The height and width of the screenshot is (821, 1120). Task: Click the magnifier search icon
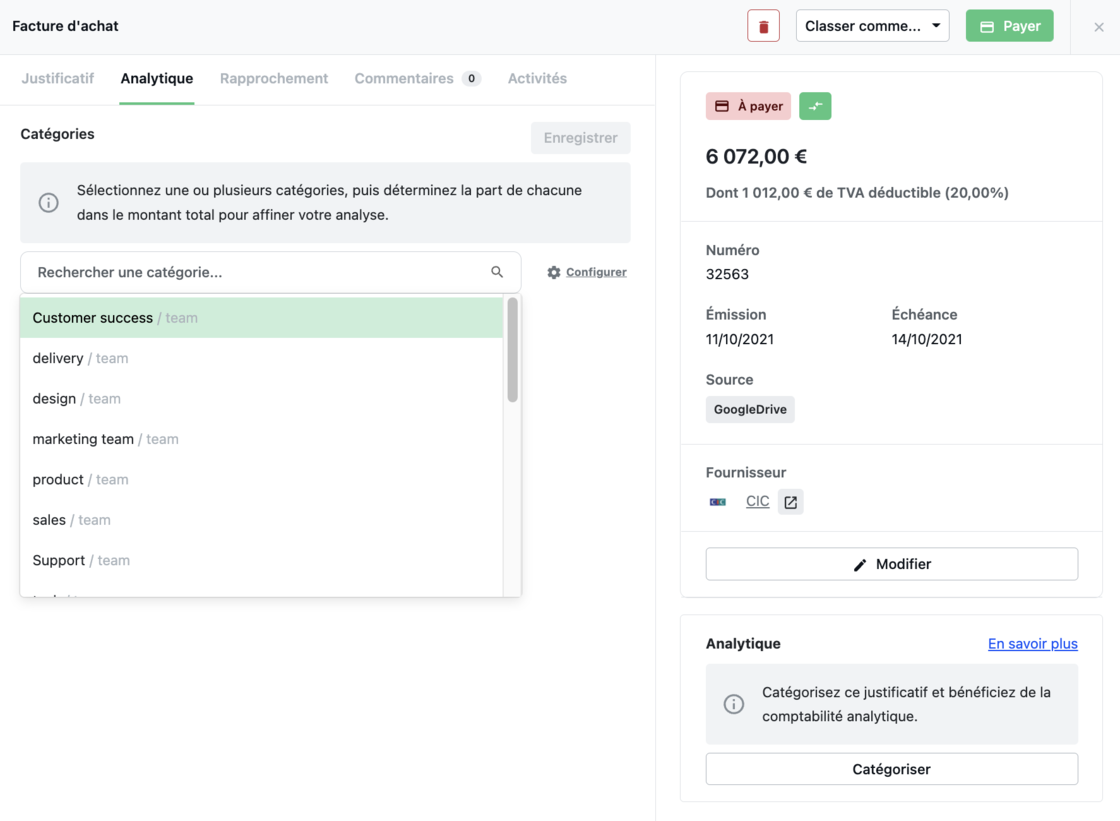coord(497,272)
